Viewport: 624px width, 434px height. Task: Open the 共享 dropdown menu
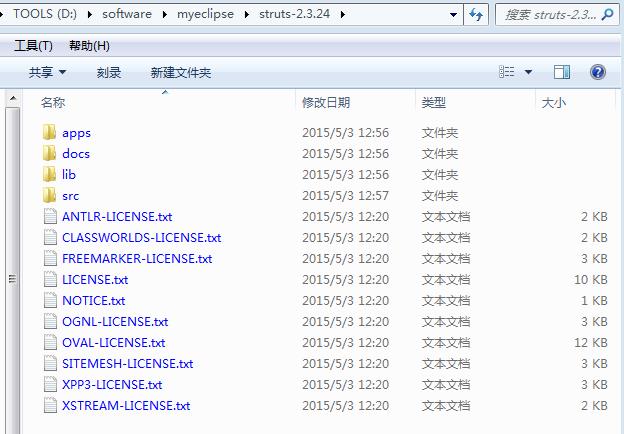47,72
